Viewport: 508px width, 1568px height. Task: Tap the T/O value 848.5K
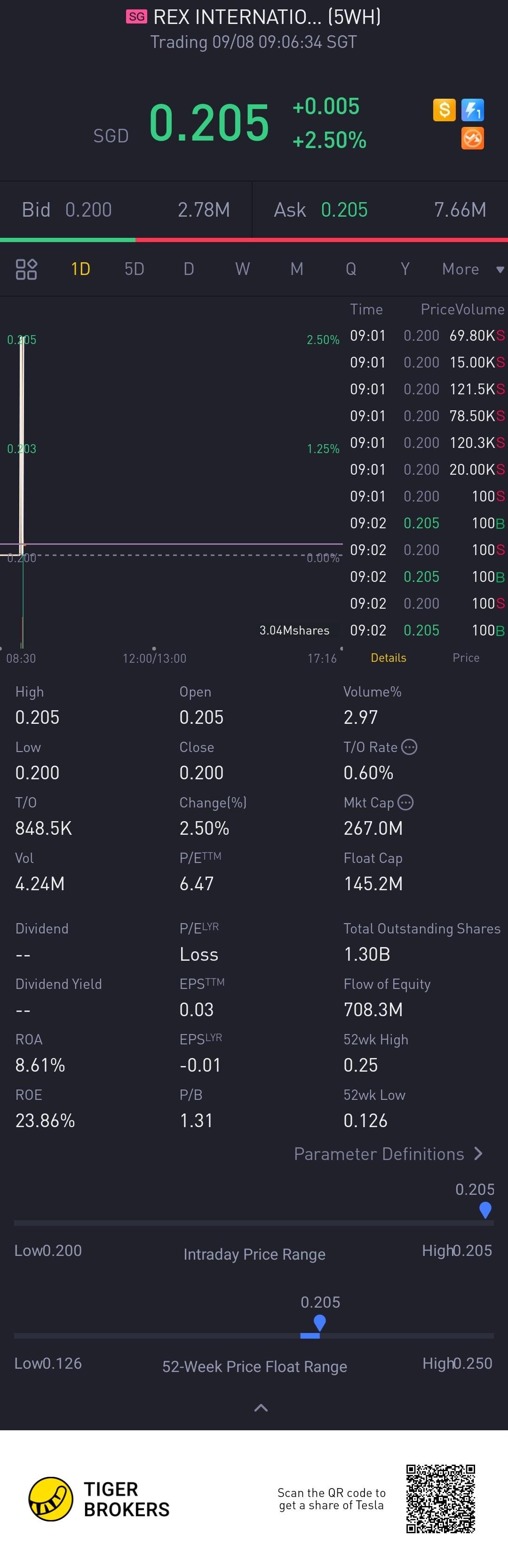tap(43, 829)
